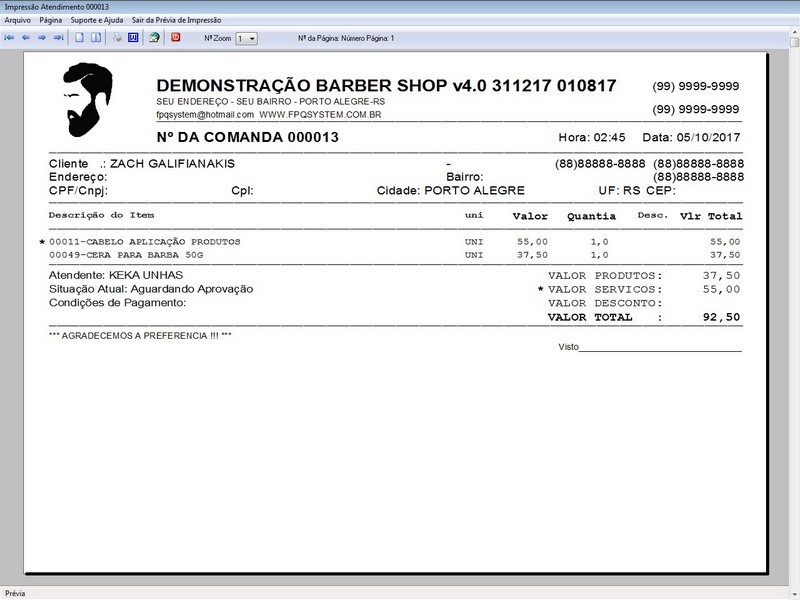The width and height of the screenshot is (800, 600).
Task: Open the Suporte e Ajuda menu
Action: (96, 20)
